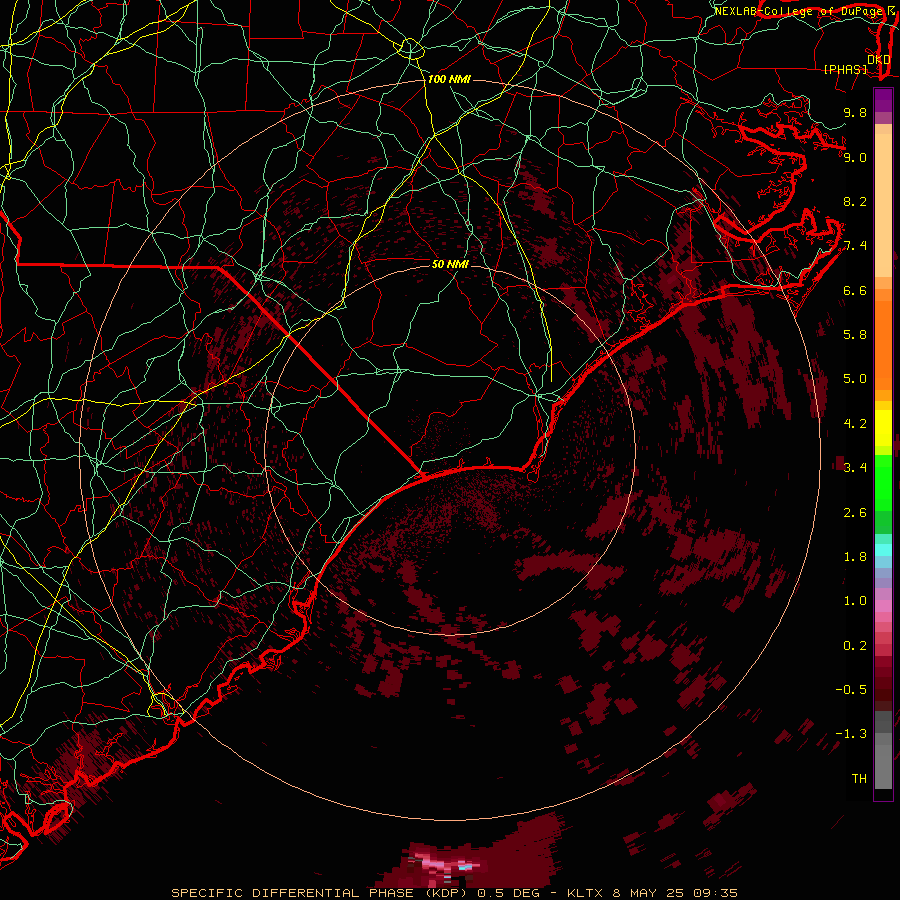The image size is (900, 900).
Task: Click the "NEXLAB-College of DuPage" header text
Action: pos(800,11)
